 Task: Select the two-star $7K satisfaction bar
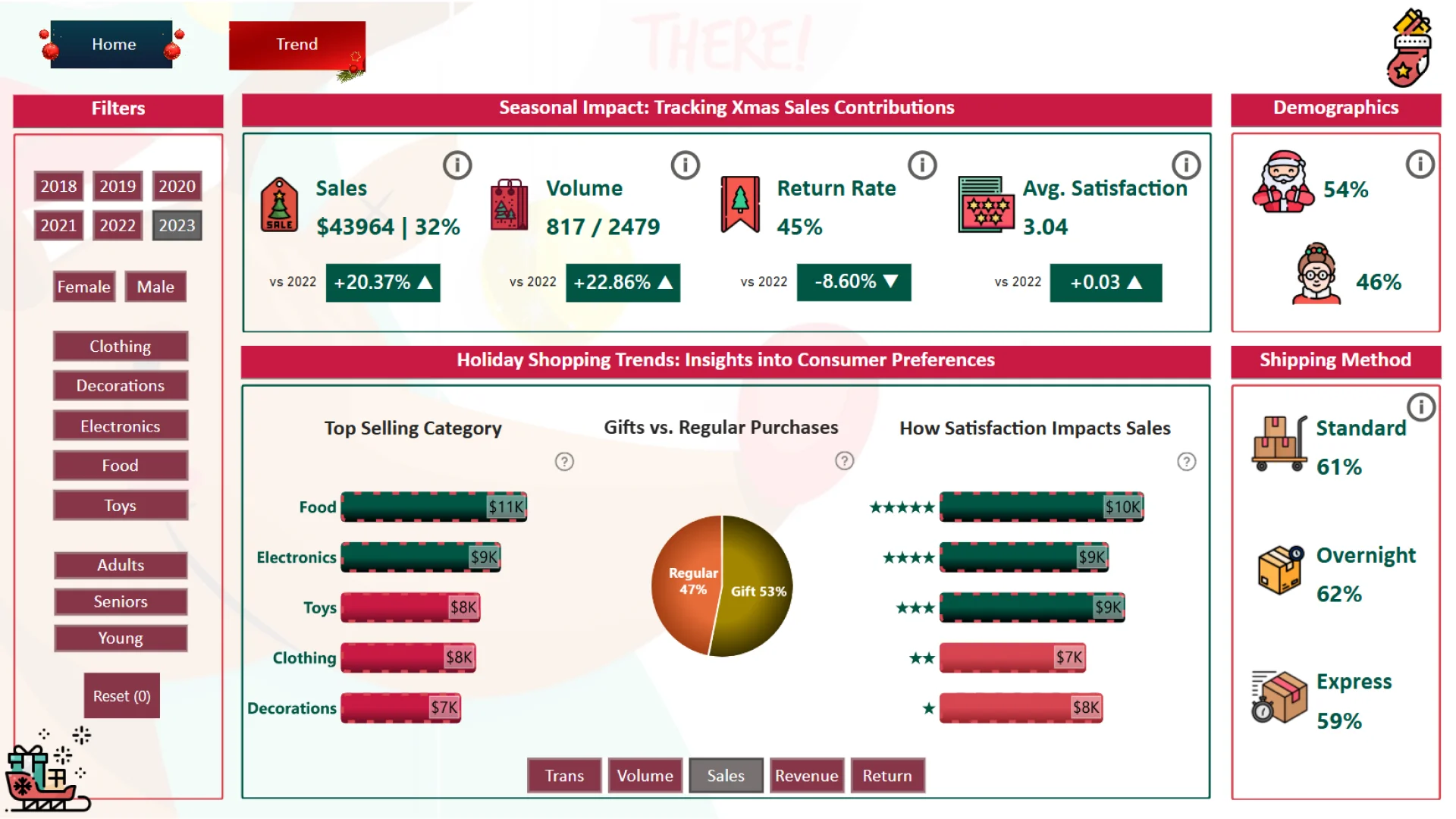(x=1013, y=657)
